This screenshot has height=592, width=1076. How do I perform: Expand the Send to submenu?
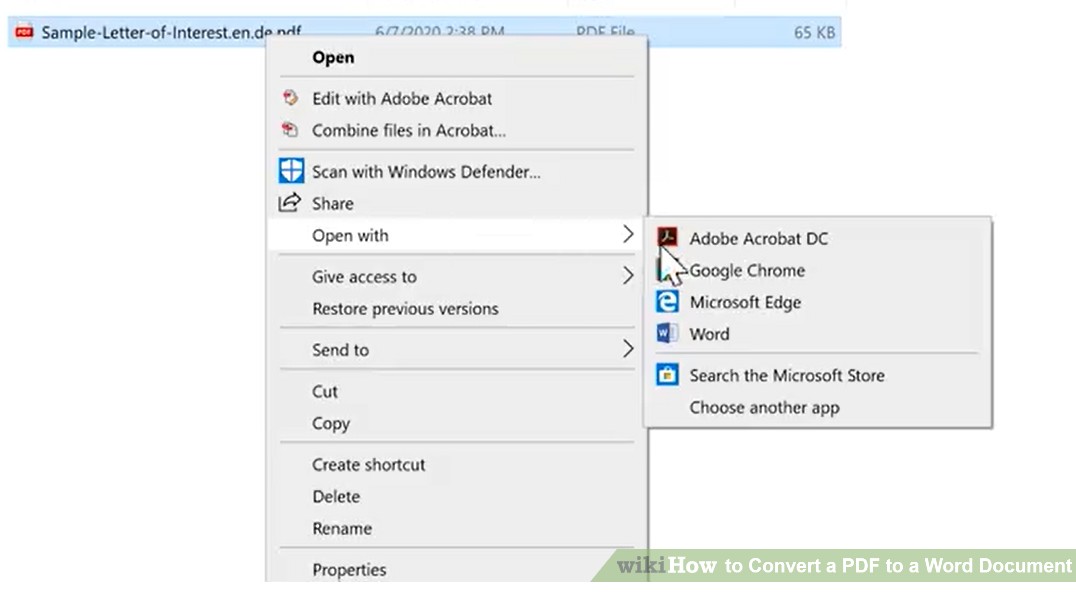click(x=630, y=350)
